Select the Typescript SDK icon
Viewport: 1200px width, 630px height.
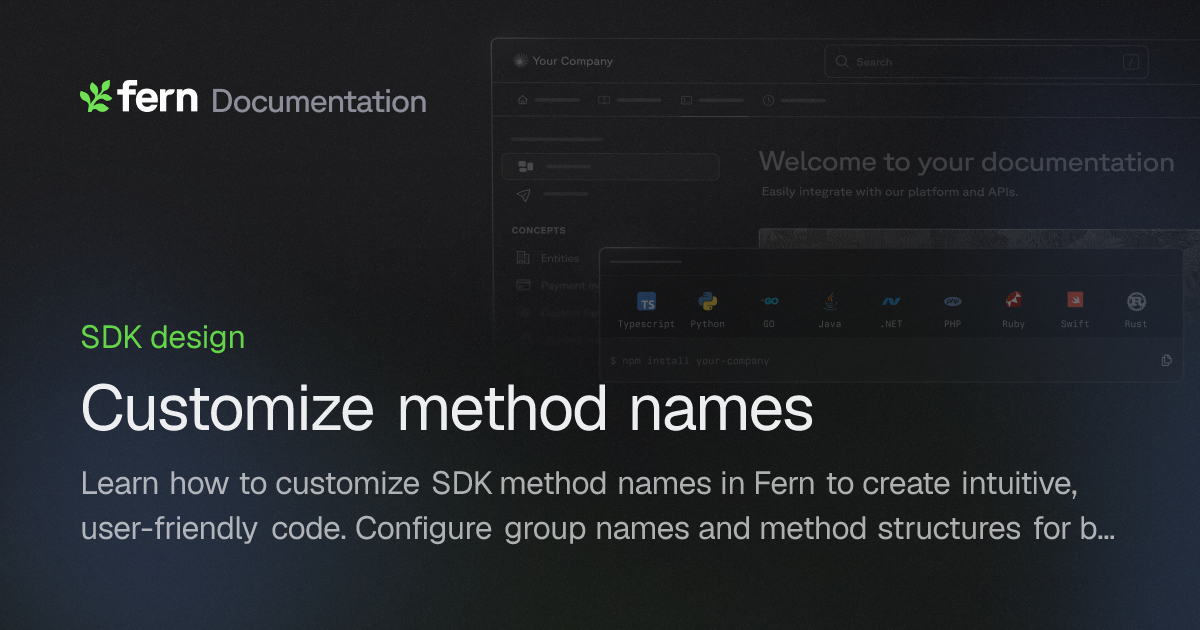coord(647,302)
